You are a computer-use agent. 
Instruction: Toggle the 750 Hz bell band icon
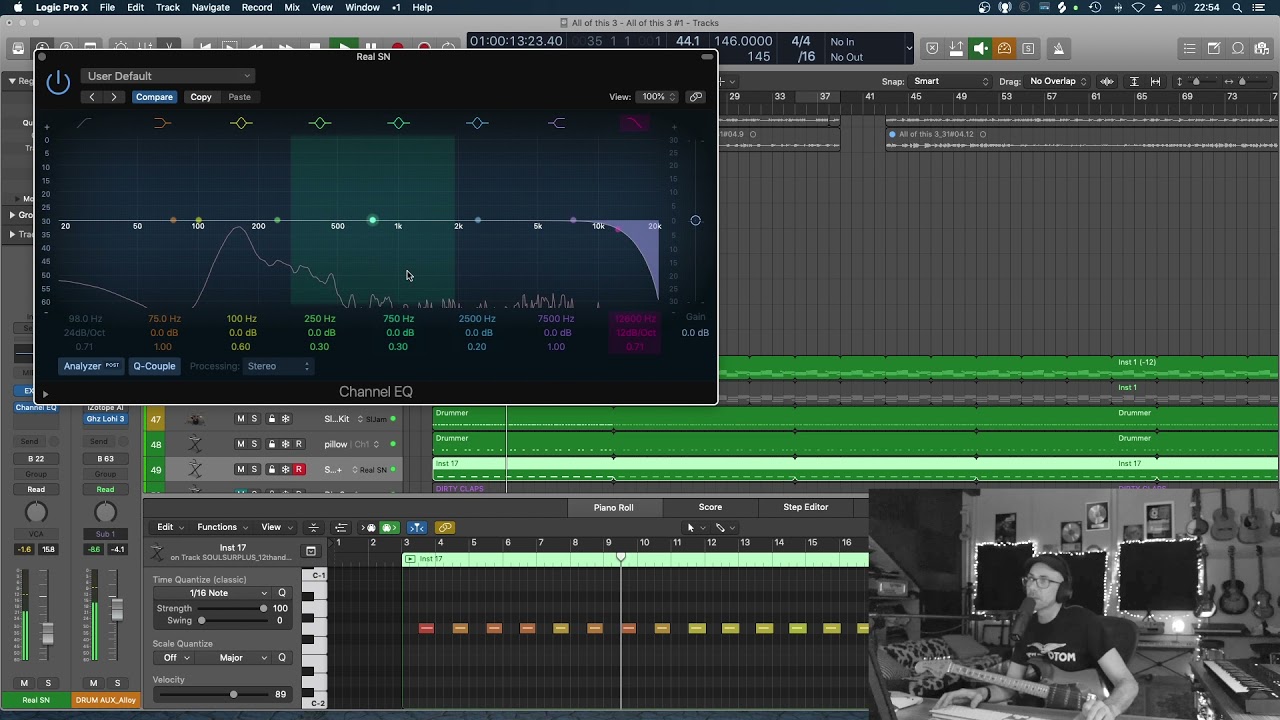[399, 123]
